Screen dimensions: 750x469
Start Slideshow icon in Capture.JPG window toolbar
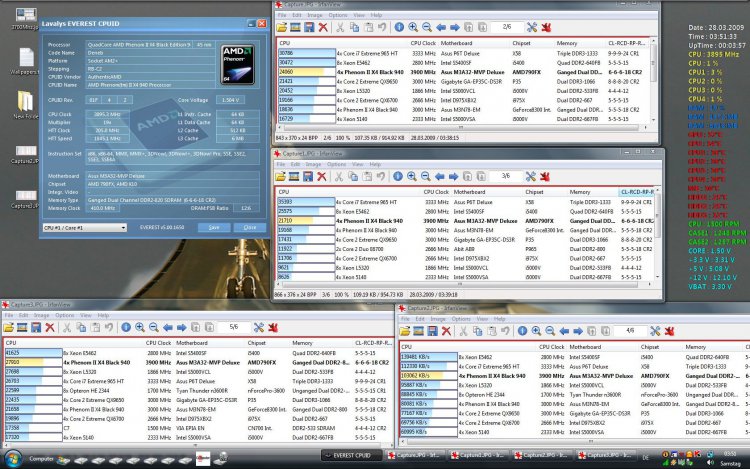[296, 27]
